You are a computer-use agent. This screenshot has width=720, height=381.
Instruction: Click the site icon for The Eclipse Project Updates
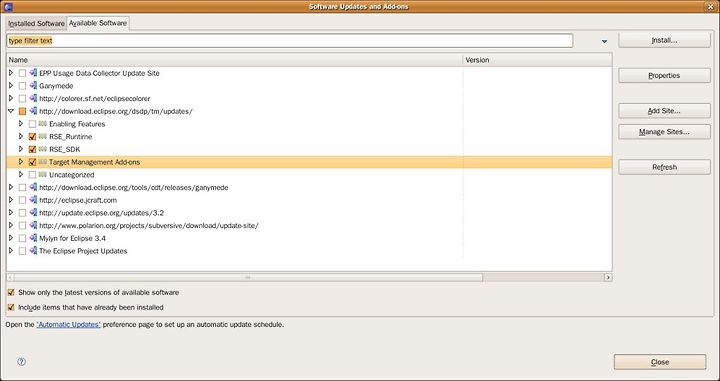tap(33, 251)
